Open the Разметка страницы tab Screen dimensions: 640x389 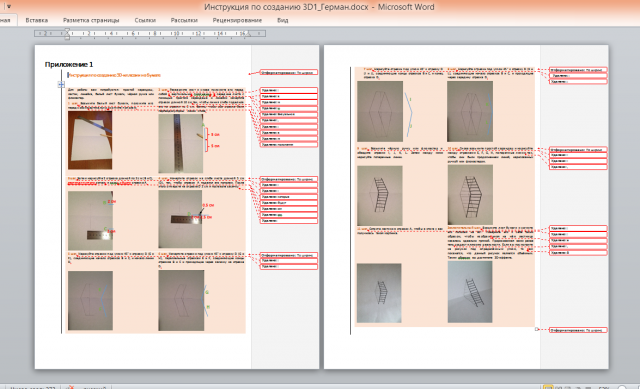coord(91,20)
